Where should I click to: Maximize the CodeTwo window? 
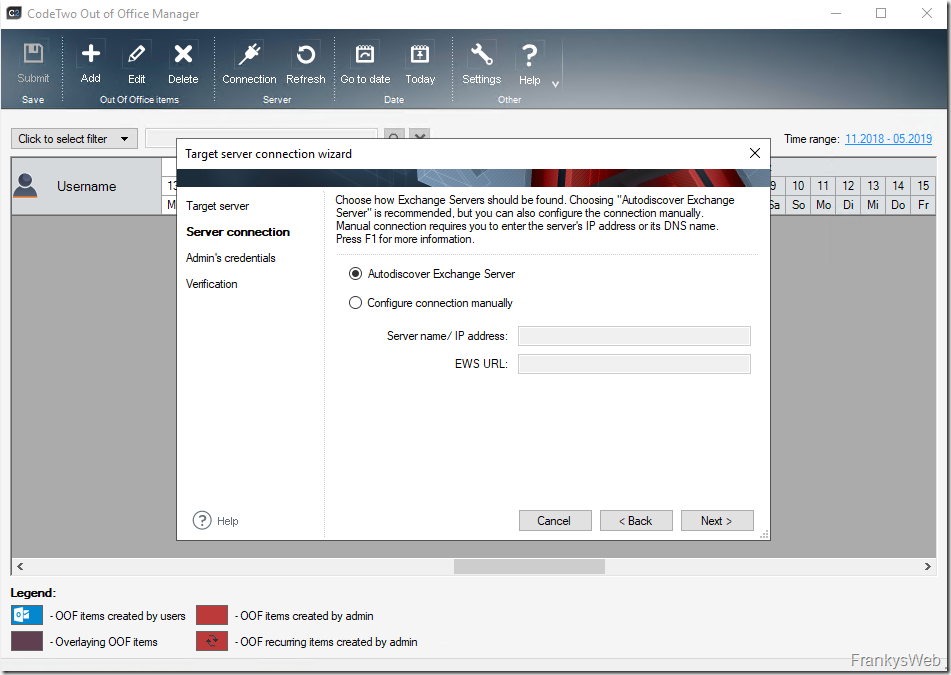pos(881,13)
